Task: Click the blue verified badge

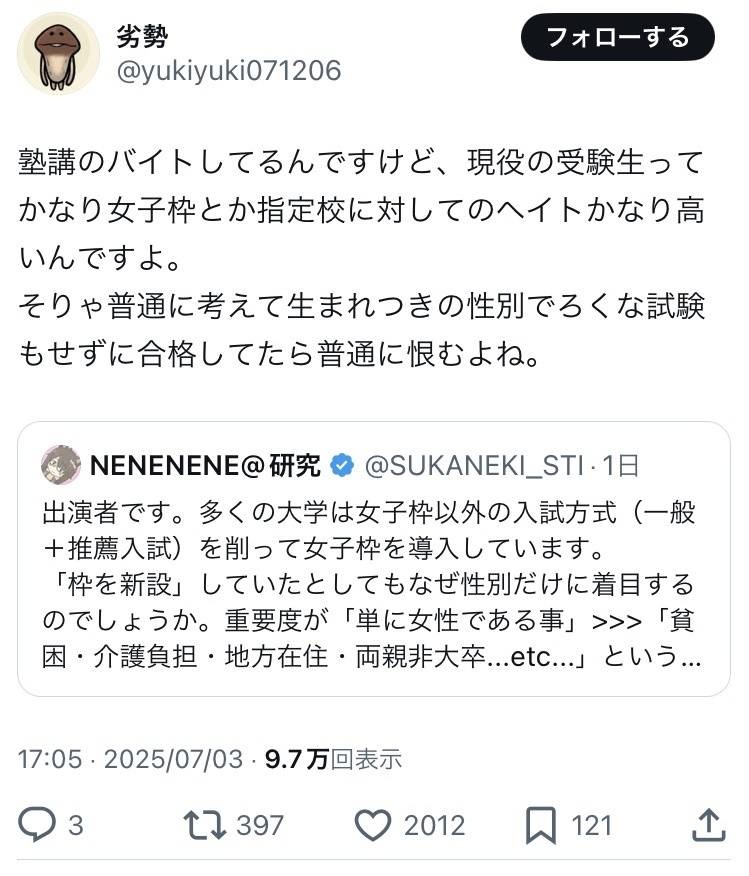Action: pos(341,465)
